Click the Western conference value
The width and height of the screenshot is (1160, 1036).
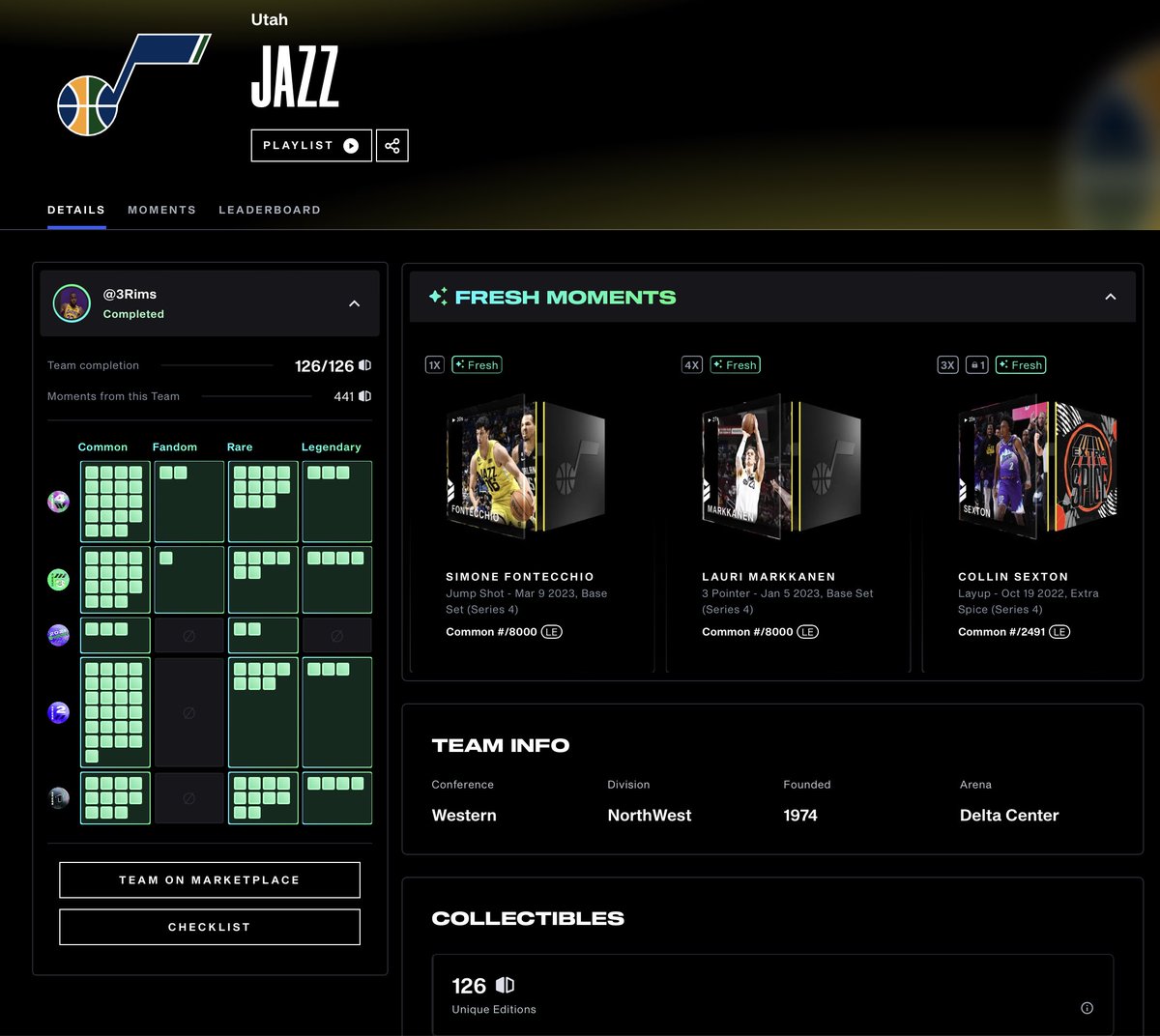(x=464, y=816)
